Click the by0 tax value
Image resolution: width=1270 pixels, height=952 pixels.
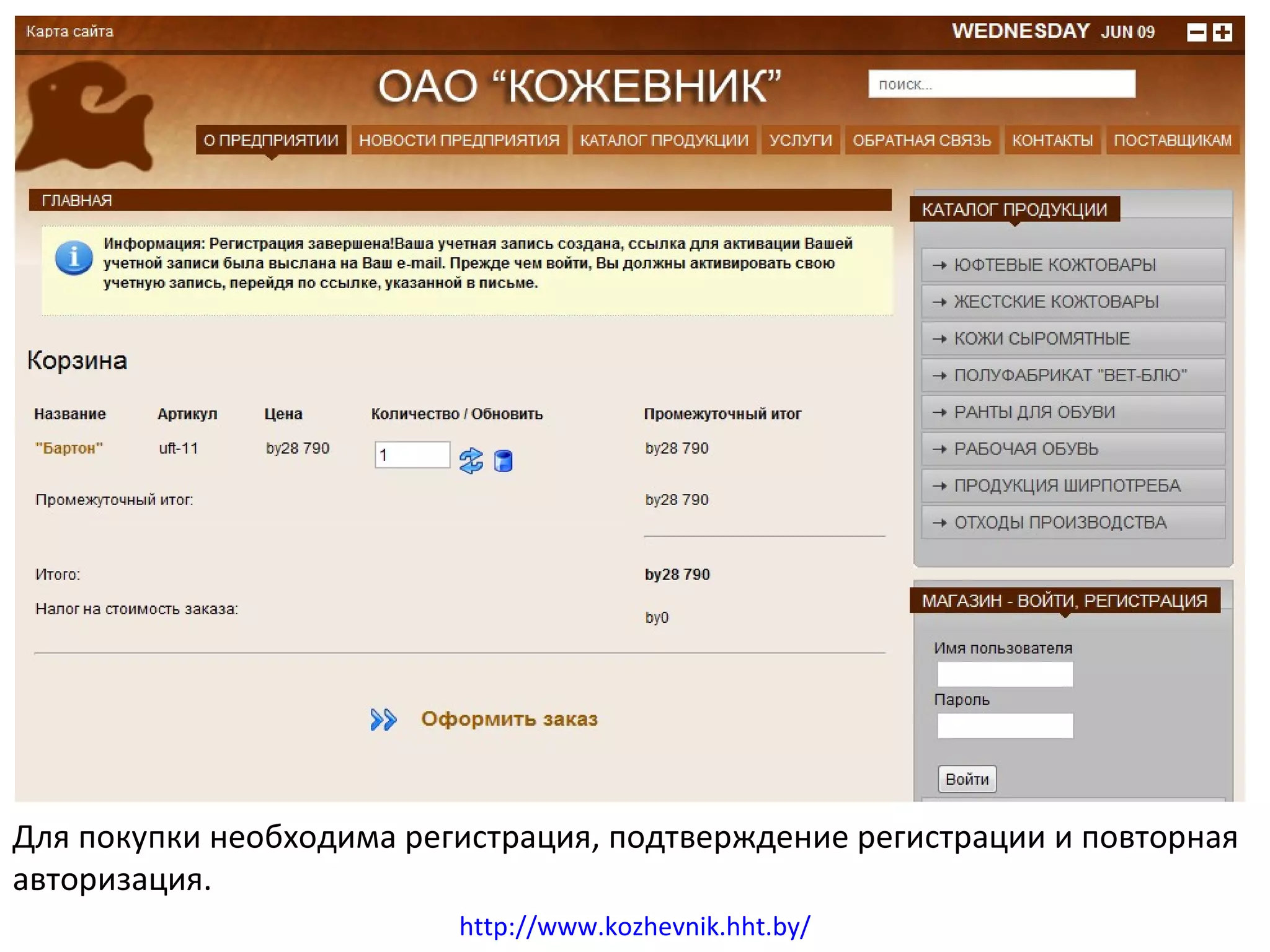click(657, 618)
